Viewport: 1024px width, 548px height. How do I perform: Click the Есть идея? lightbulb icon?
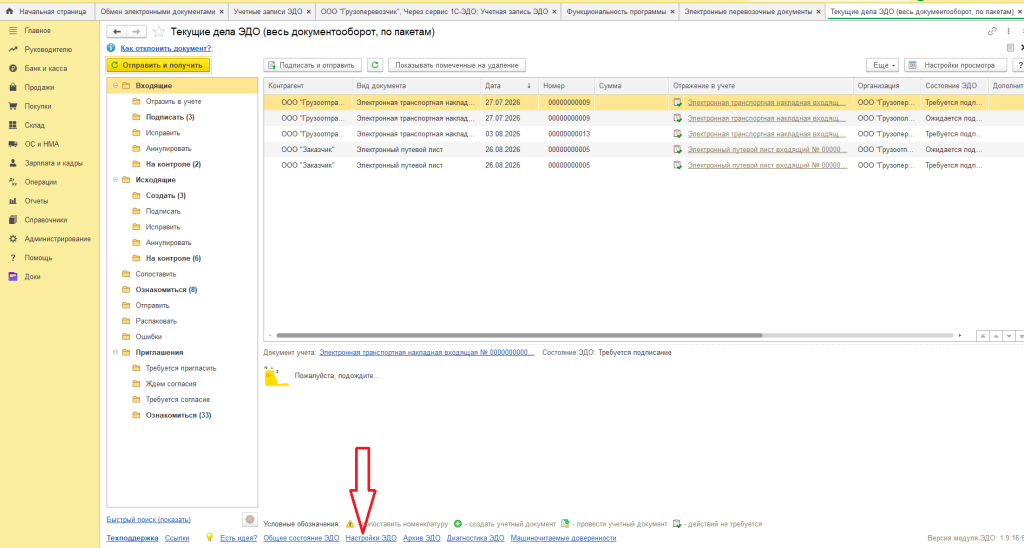tap(210, 538)
